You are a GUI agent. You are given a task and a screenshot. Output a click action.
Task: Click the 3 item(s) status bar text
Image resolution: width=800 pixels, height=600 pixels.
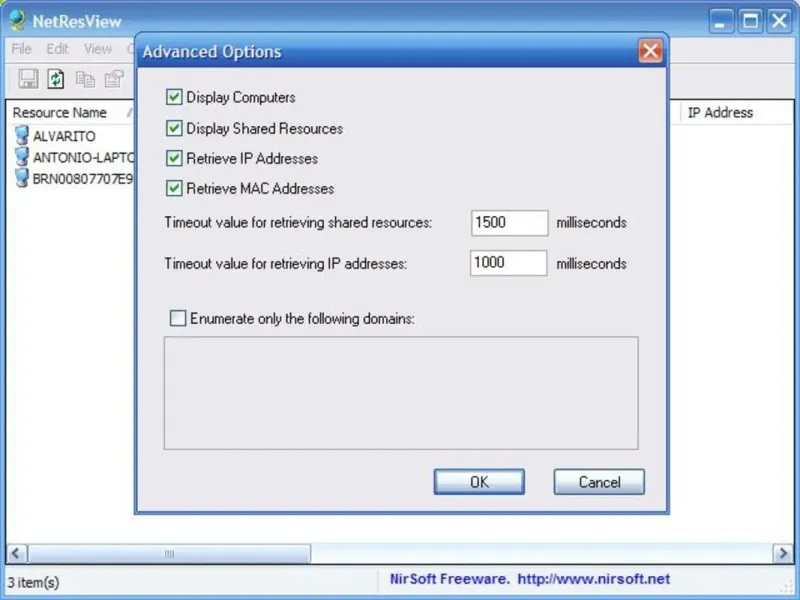[34, 582]
